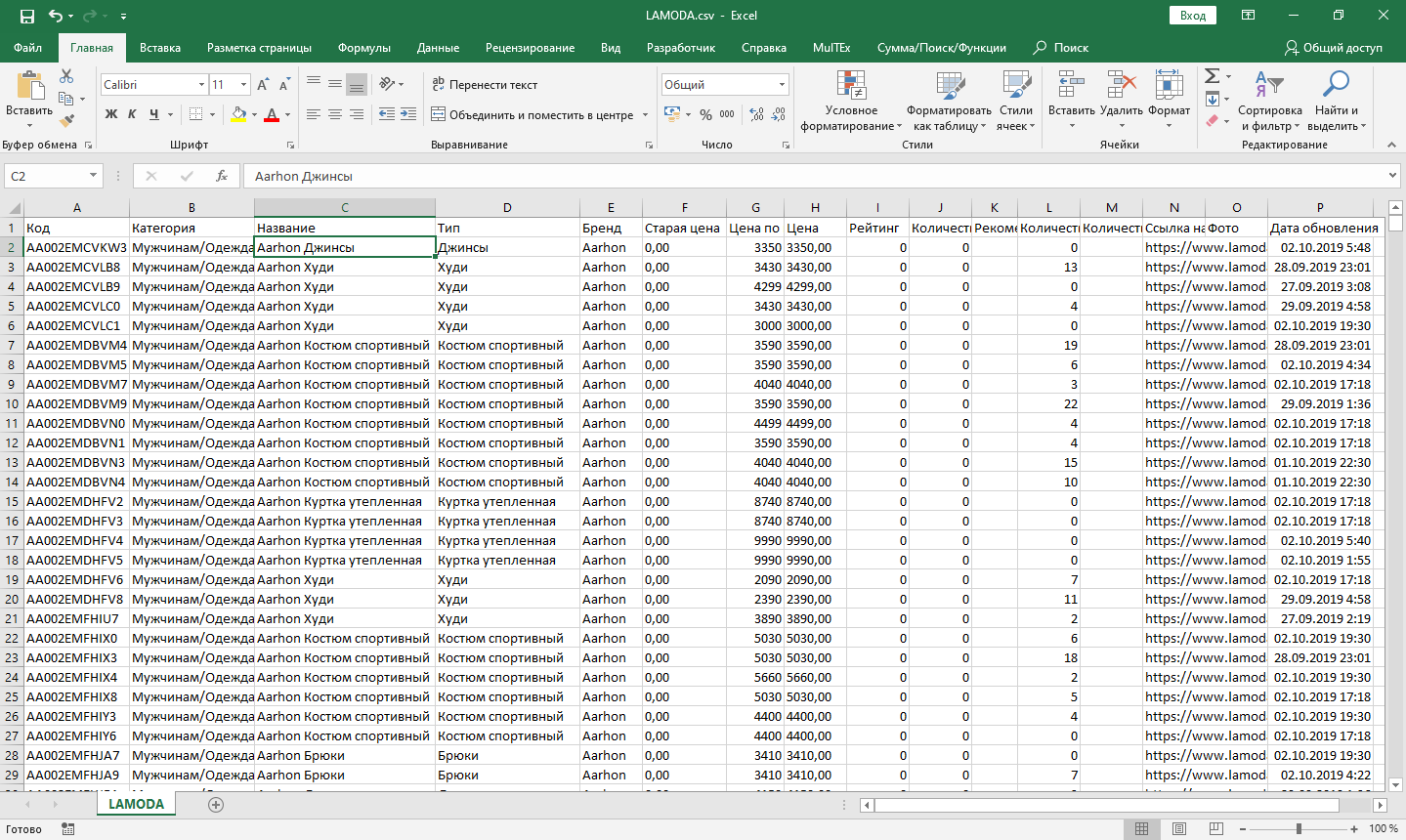Click the Orientation text angle icon

pos(387,84)
